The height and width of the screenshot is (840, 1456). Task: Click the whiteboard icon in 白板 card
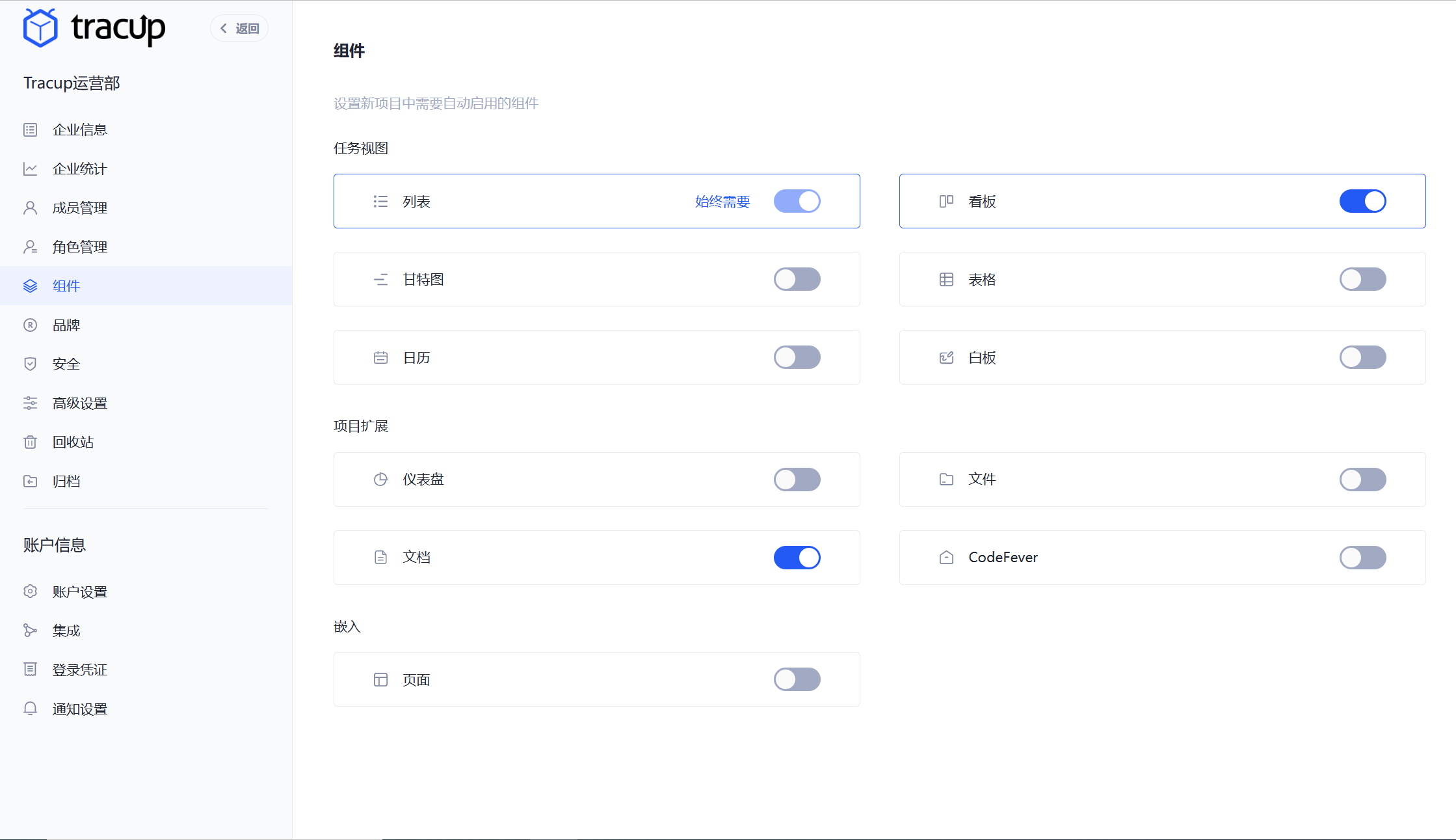coord(946,357)
